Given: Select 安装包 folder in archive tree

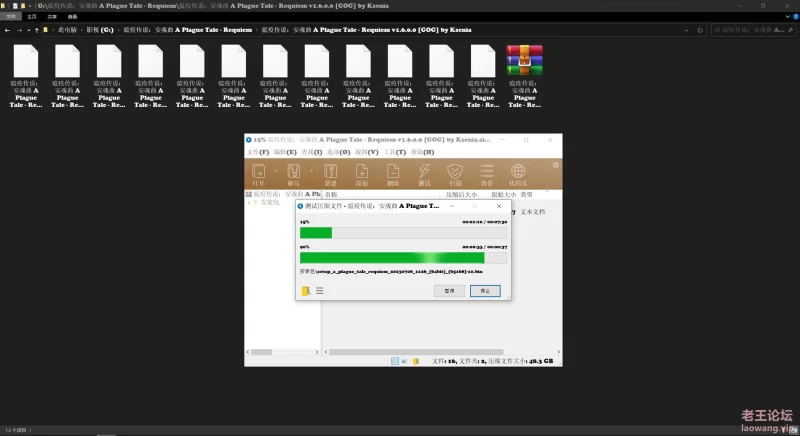Looking at the screenshot, I should [270, 202].
